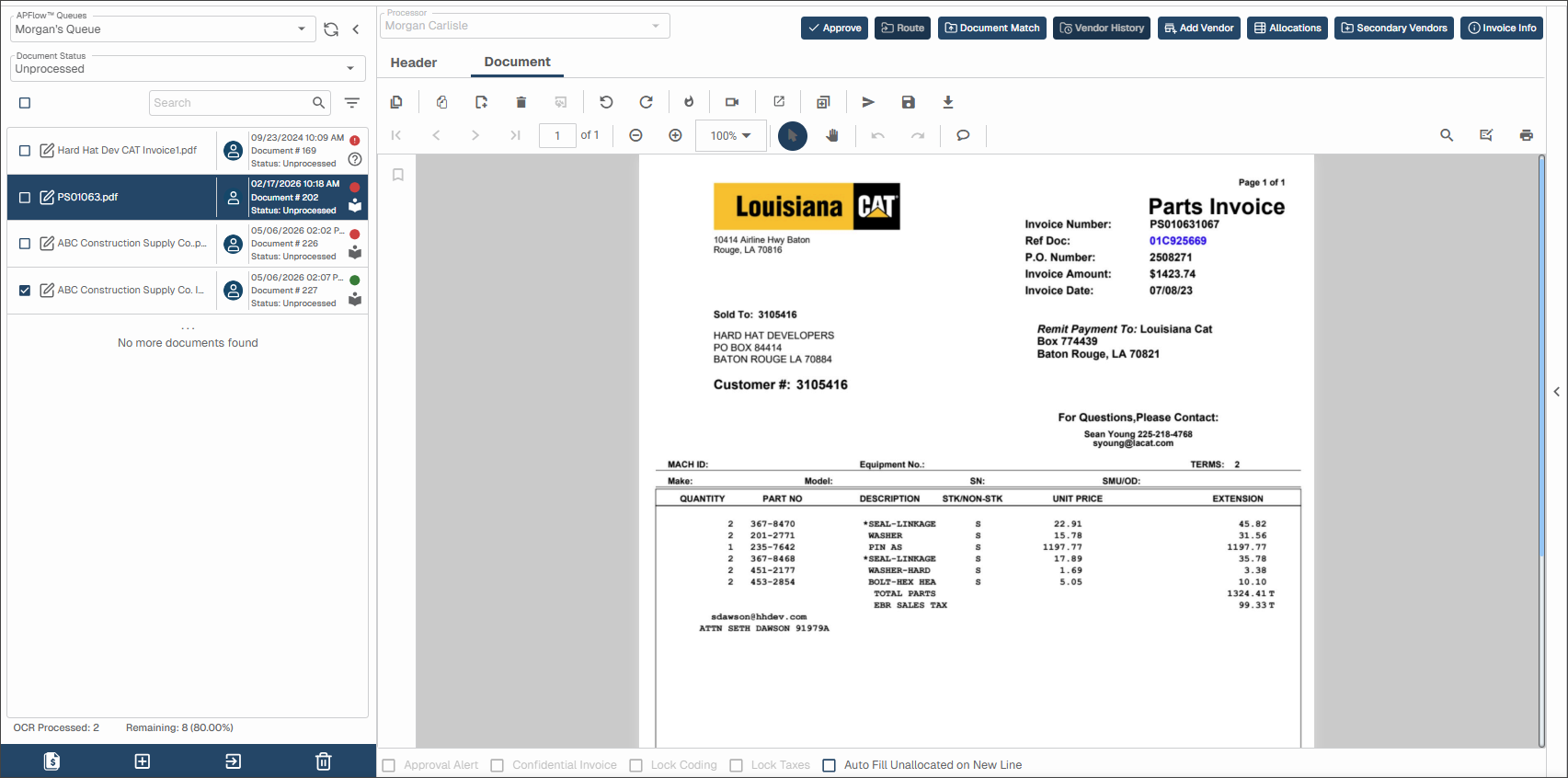The width and height of the screenshot is (1568, 778).
Task: Click the copy pages icon in document toolbar
Action: [396, 102]
